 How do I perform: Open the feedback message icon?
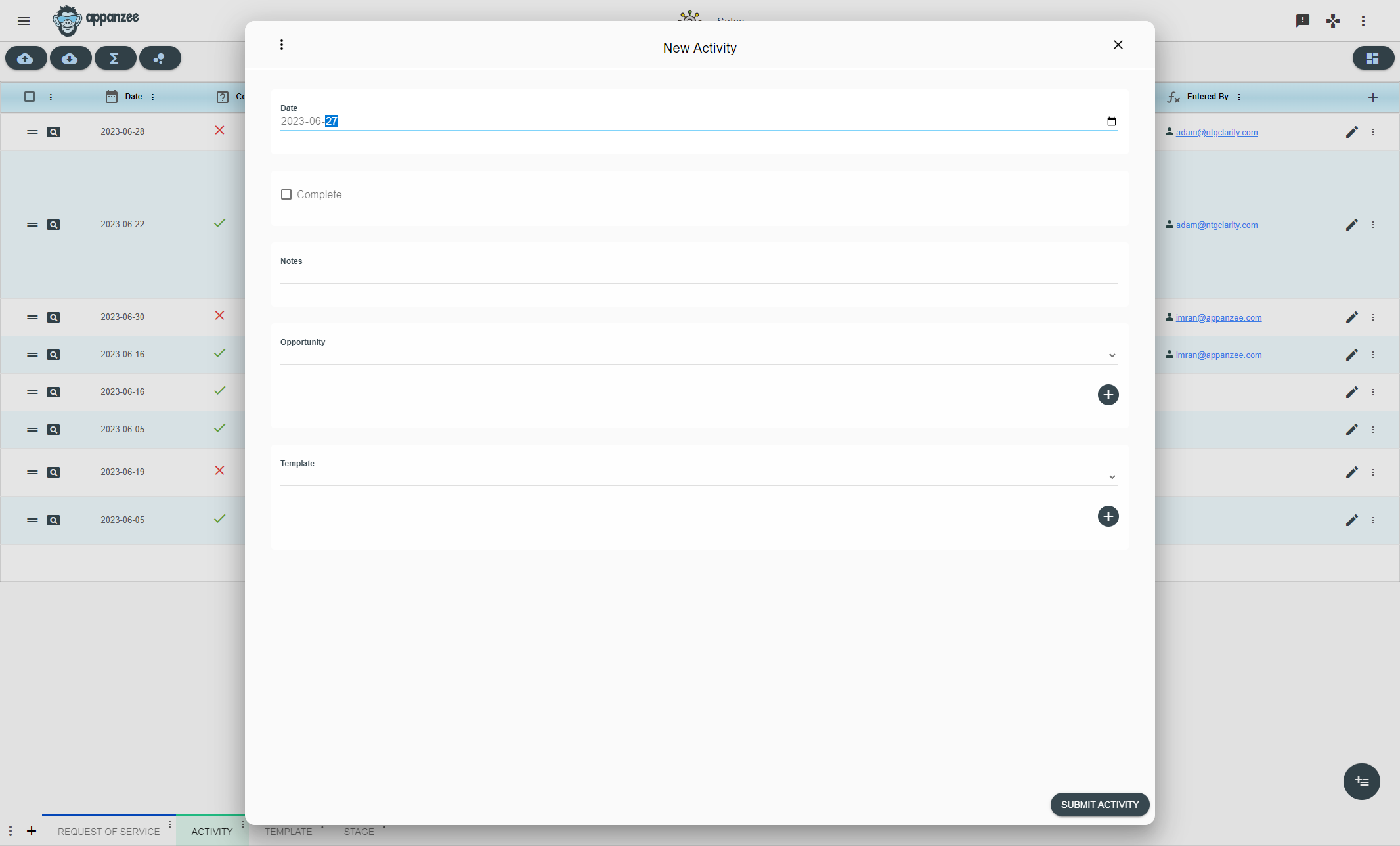coord(1303,21)
